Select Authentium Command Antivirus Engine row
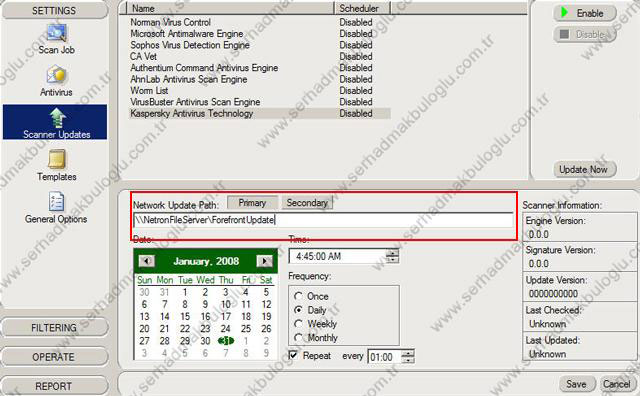This screenshot has width=640, height=396. (260, 68)
